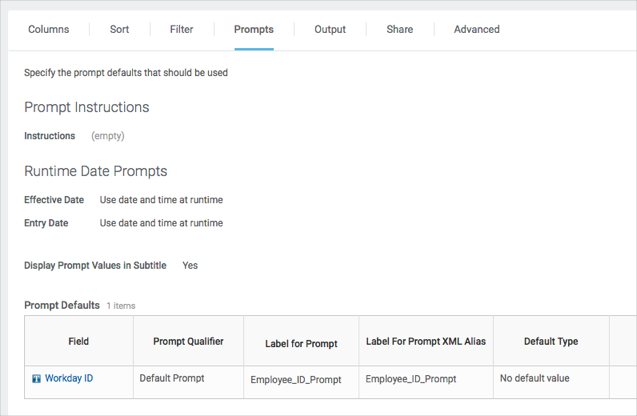Screen dimensions: 637x416
Task: Switch to the Output tab
Action: tap(330, 29)
